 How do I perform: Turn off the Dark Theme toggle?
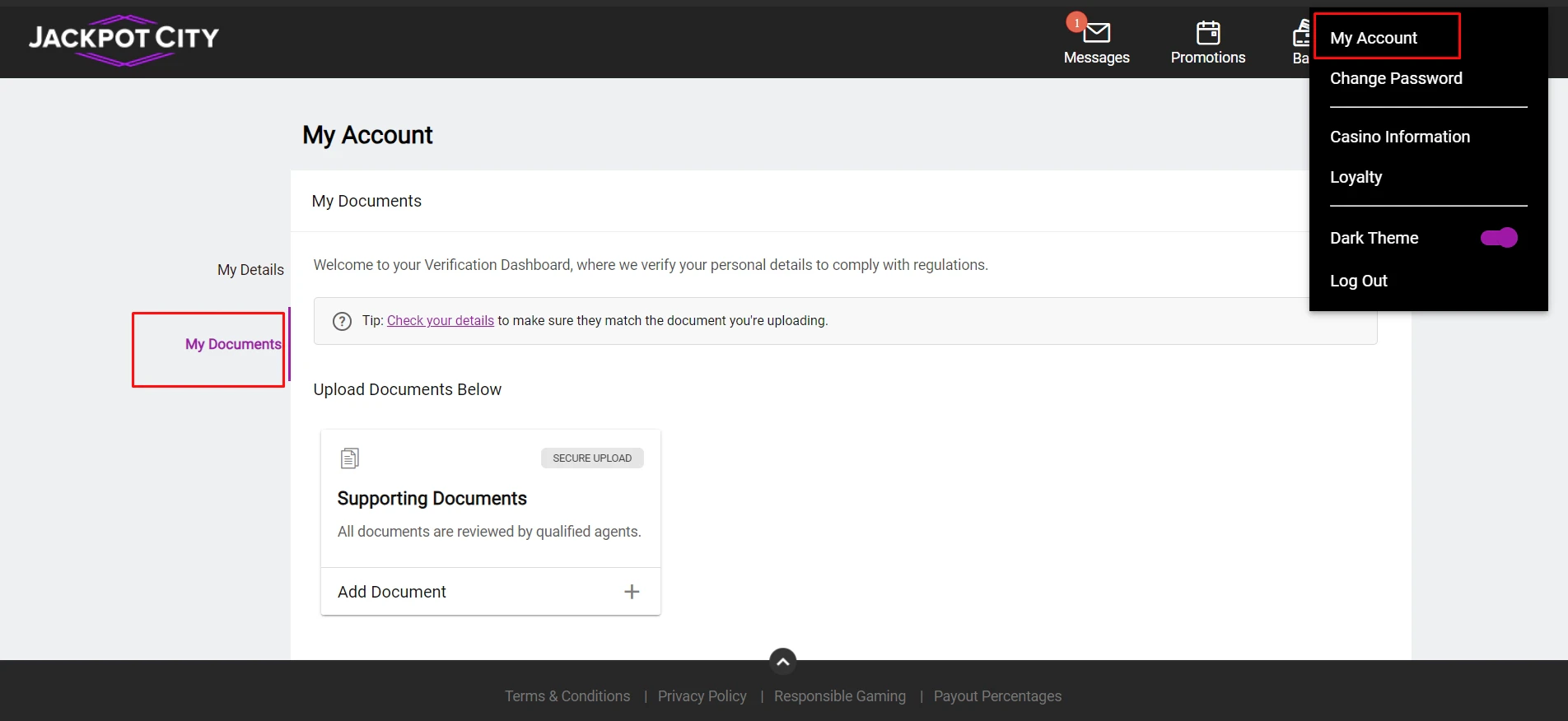click(1499, 238)
